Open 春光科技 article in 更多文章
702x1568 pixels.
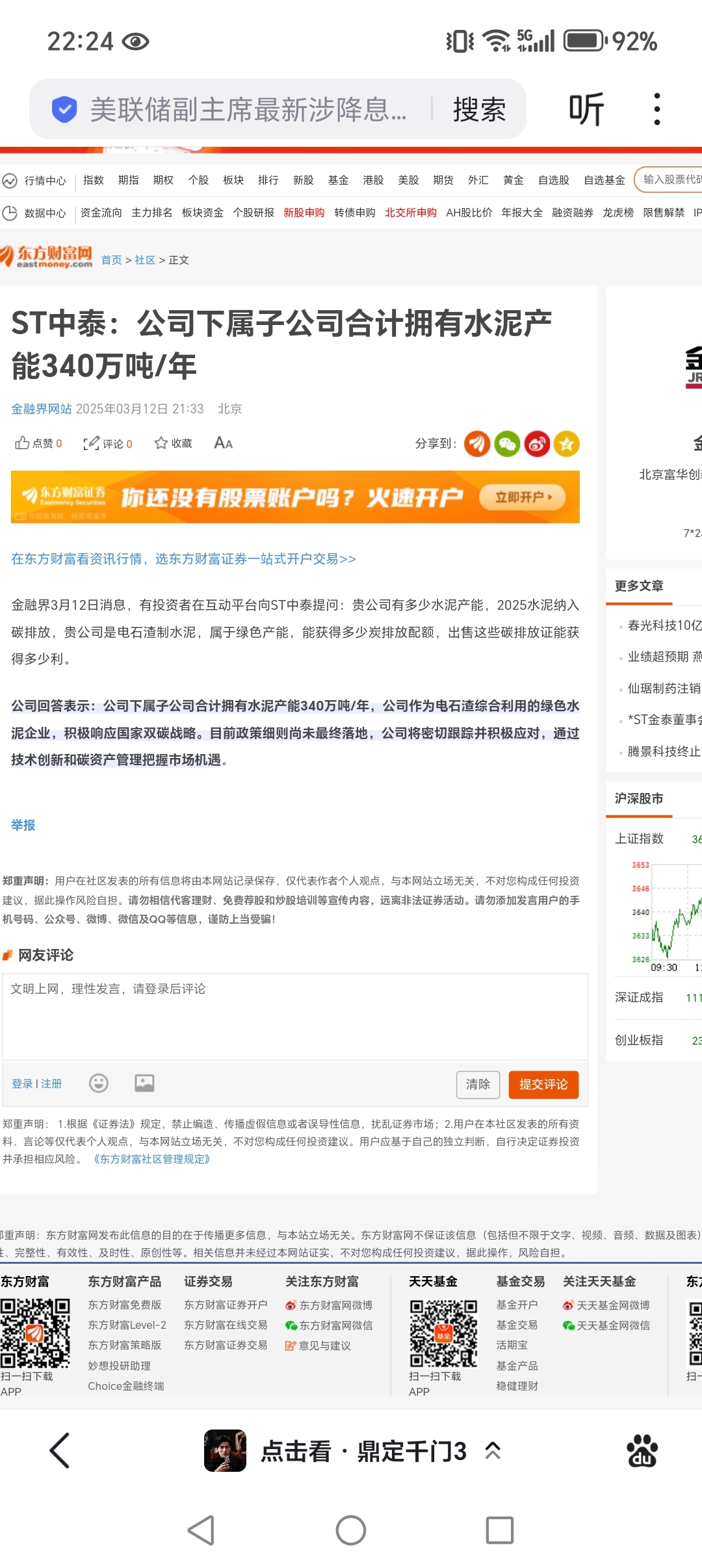click(x=664, y=625)
